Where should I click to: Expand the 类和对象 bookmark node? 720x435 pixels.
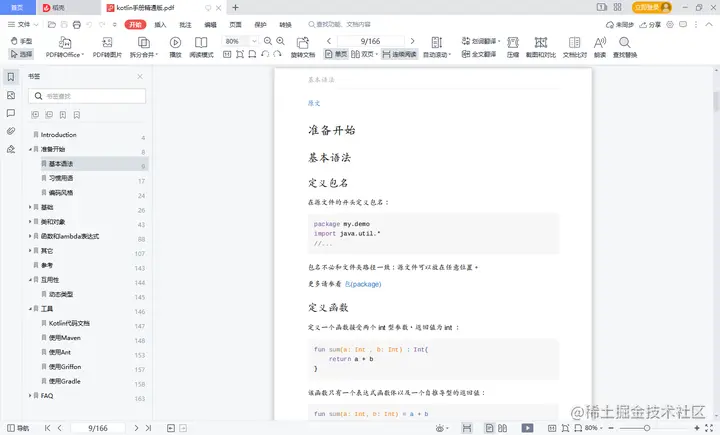[x=30, y=222]
